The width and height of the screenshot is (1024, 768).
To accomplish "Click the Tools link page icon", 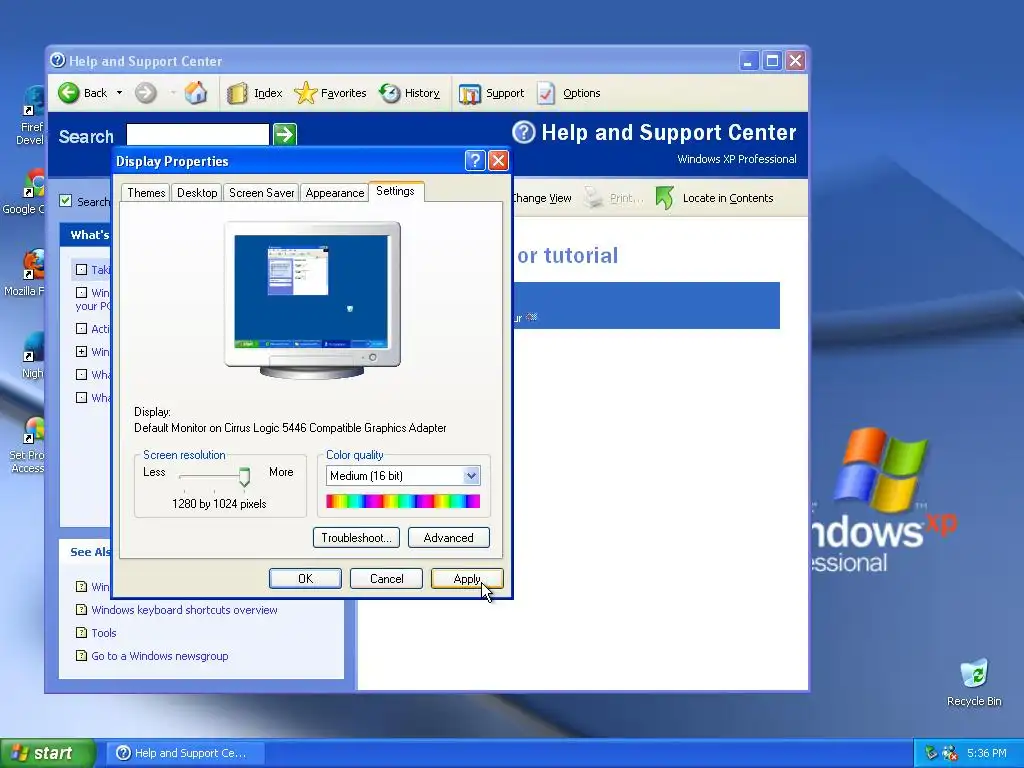I will pos(81,632).
